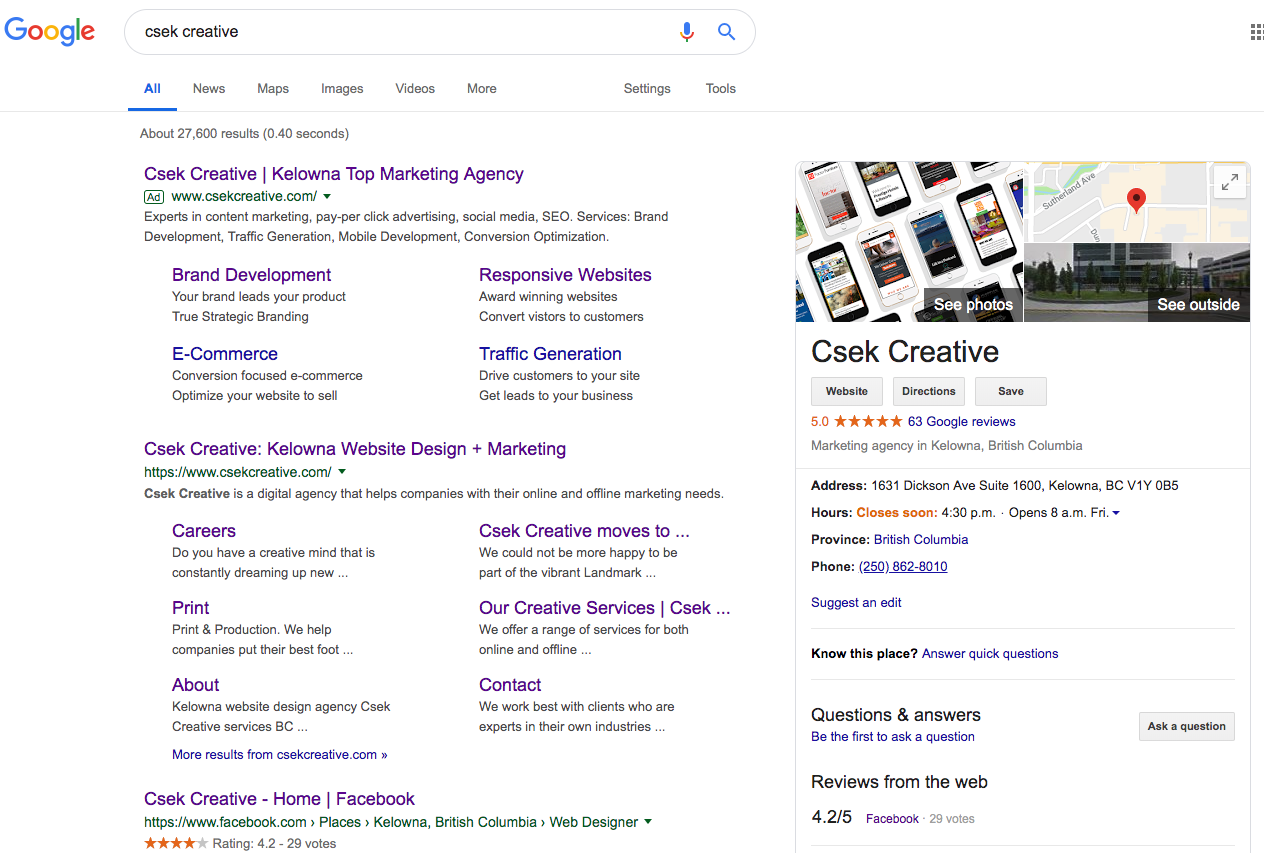The image size is (1264, 853).
Task: Click More results from csekcreative.com
Action: coord(280,755)
